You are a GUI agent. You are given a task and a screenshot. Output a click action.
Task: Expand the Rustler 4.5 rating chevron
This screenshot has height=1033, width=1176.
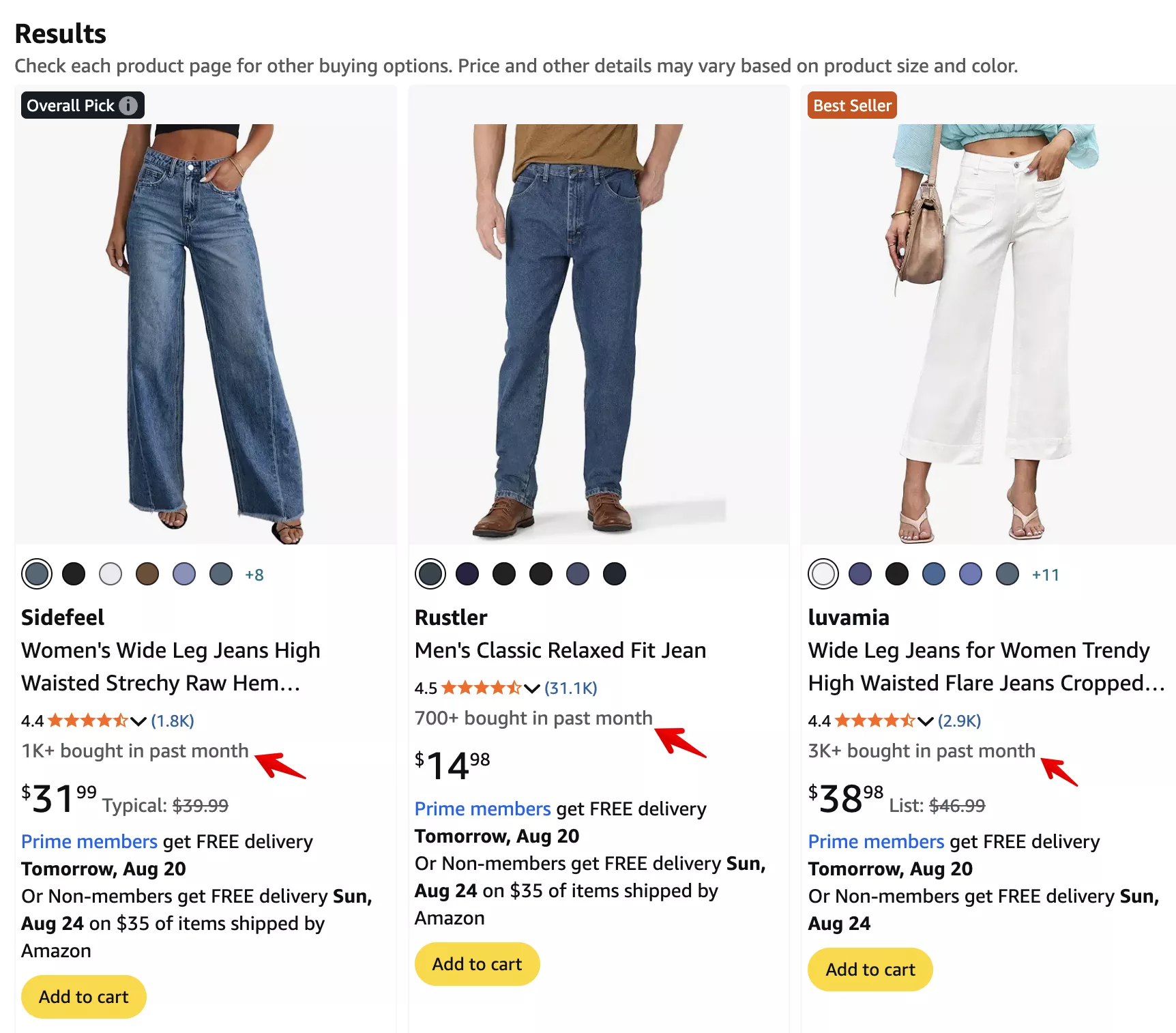tap(532, 688)
